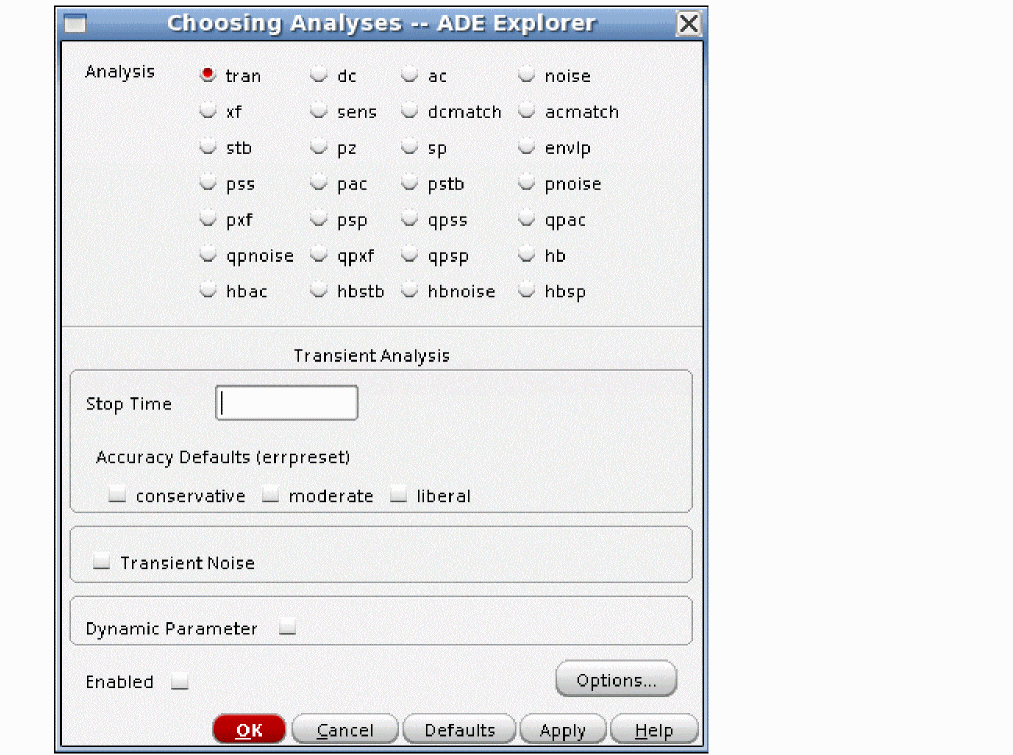1013x755 pixels.
Task: Select the pxf analysis radio button
Action: 207,220
